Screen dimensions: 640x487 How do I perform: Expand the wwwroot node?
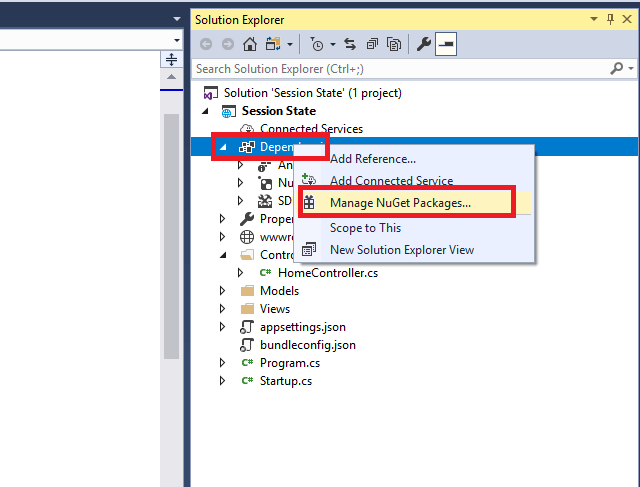point(222,237)
